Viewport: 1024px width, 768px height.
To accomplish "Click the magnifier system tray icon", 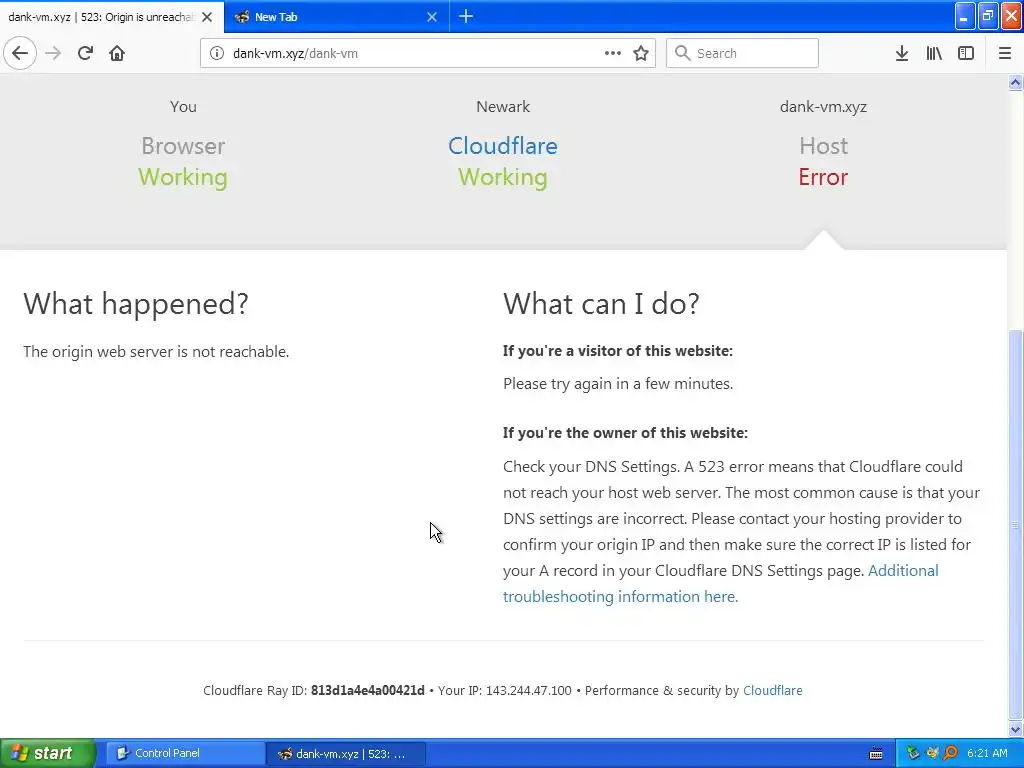I will pyautogui.click(x=950, y=754).
